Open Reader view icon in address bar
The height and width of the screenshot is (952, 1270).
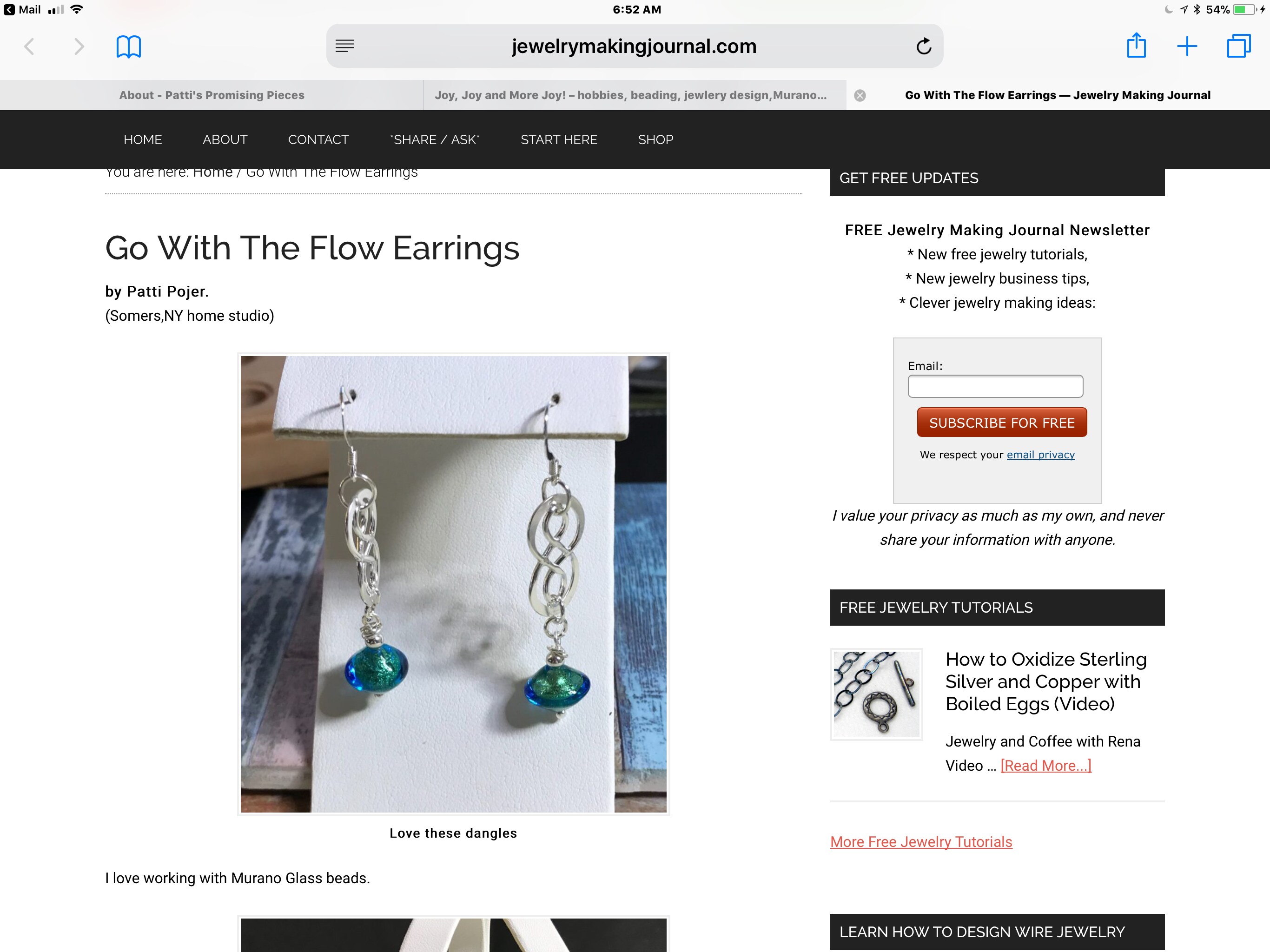tap(344, 46)
